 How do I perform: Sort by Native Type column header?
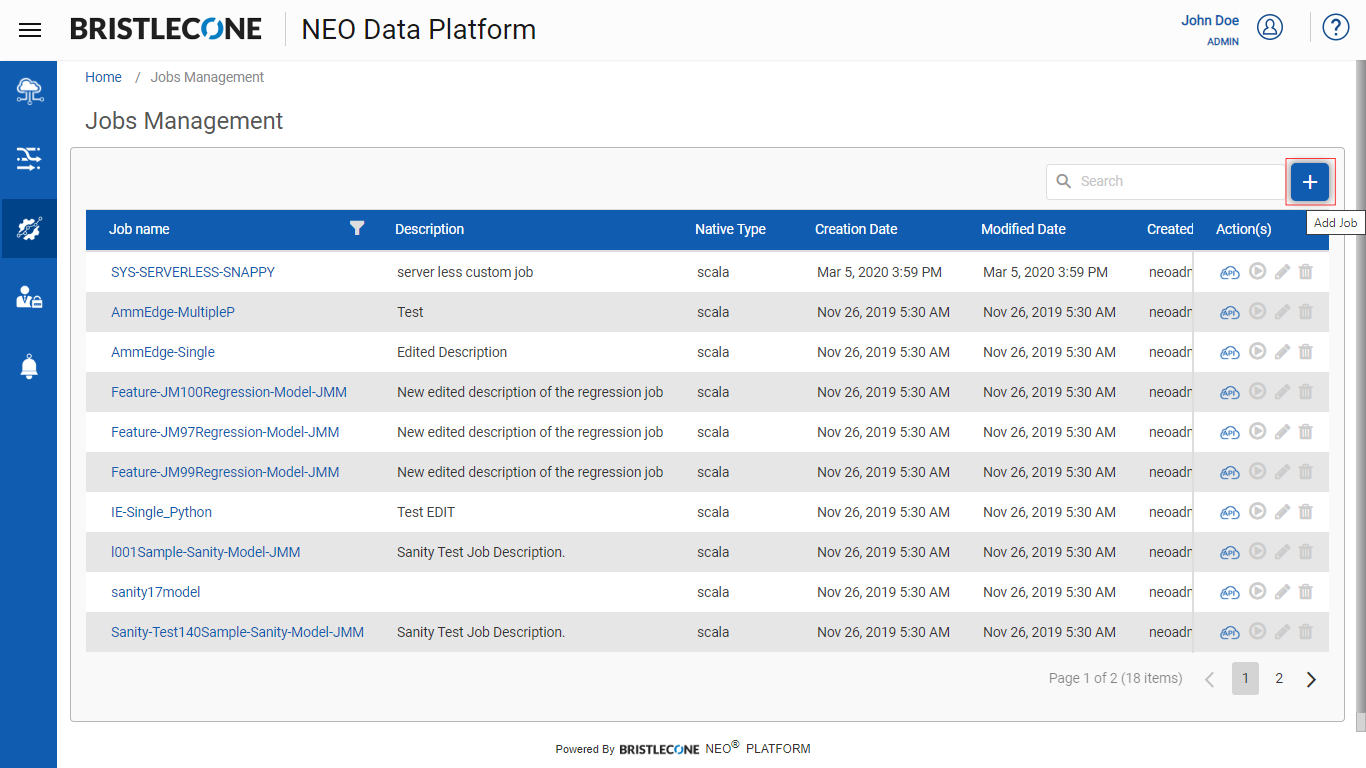[x=730, y=229]
